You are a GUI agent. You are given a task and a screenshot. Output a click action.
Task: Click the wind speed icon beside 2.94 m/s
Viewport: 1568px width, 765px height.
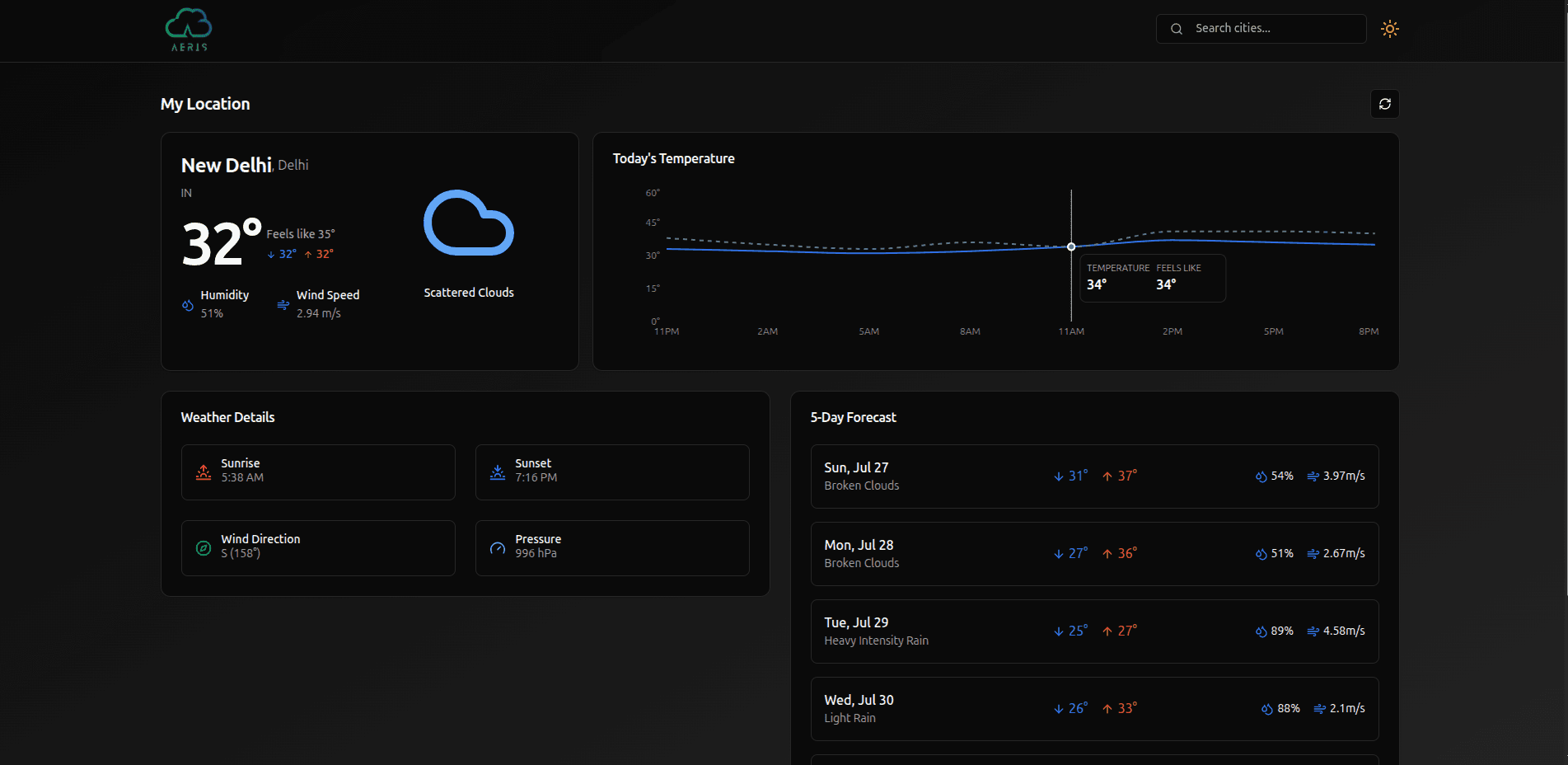(x=283, y=305)
